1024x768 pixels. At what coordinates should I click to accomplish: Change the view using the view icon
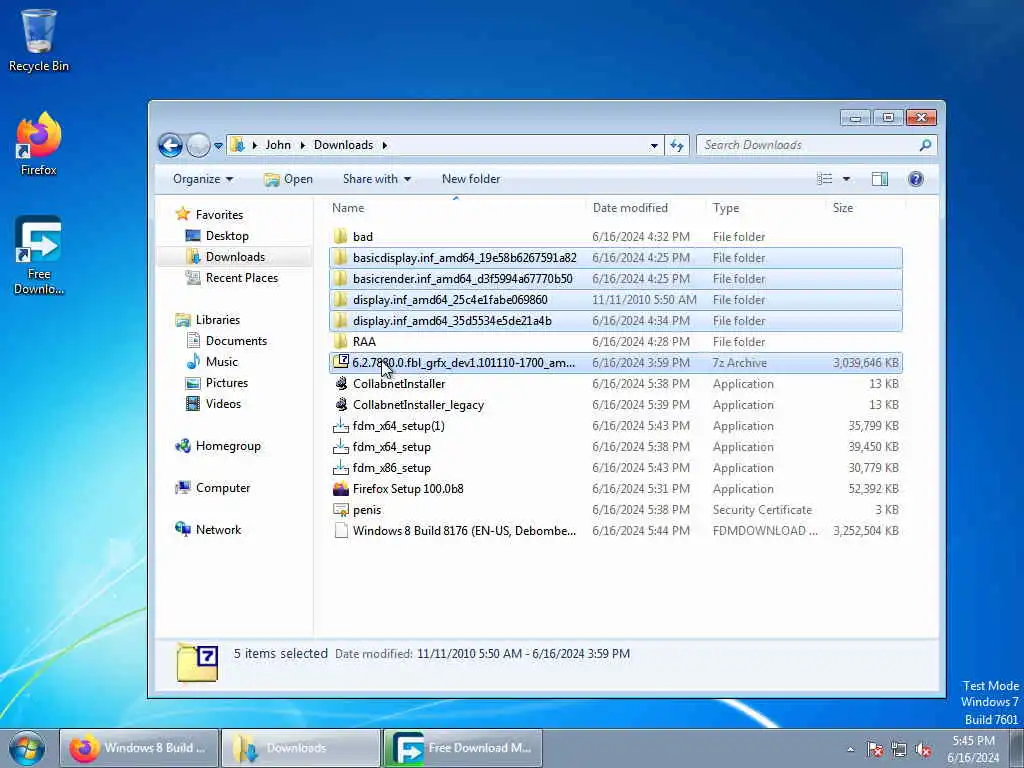click(825, 179)
